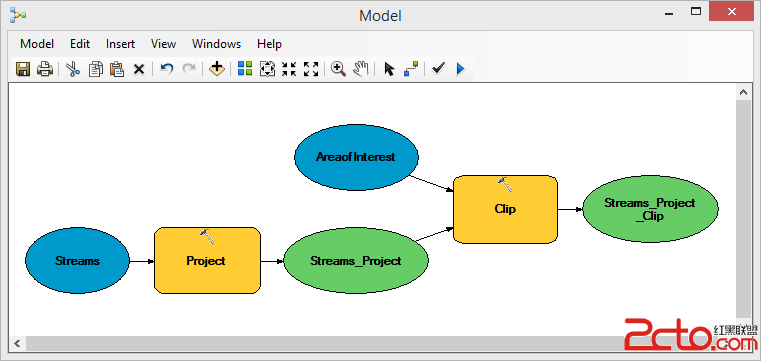Delete selected element with the X icon
The height and width of the screenshot is (361, 761).
tap(139, 69)
